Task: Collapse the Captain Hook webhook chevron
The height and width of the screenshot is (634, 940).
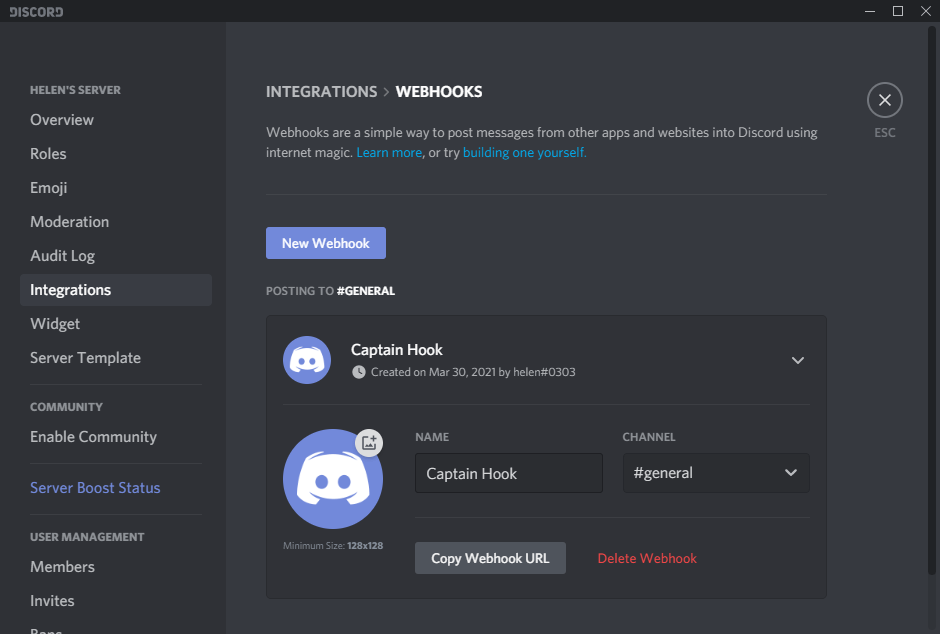Action: pos(797,360)
